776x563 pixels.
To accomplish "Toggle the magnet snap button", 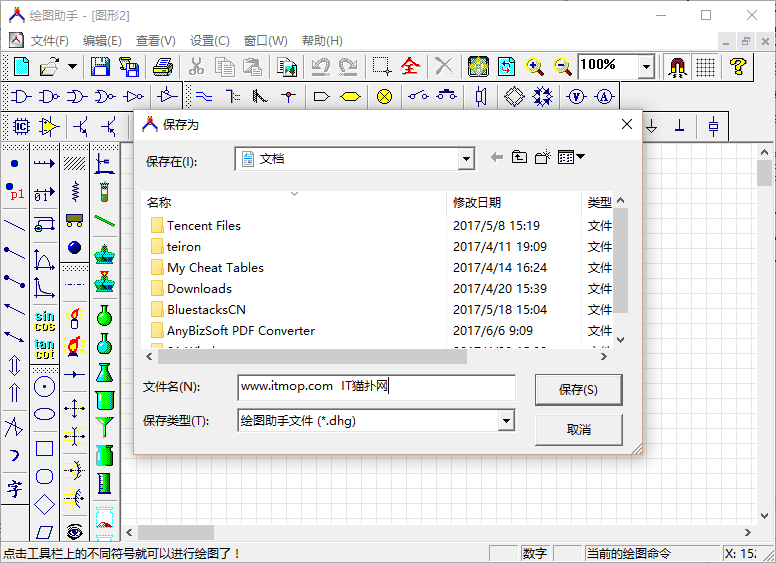I will [678, 66].
